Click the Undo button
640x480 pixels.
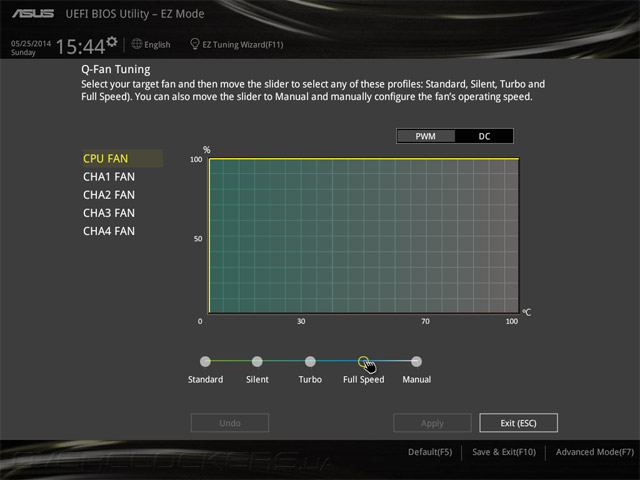230,423
